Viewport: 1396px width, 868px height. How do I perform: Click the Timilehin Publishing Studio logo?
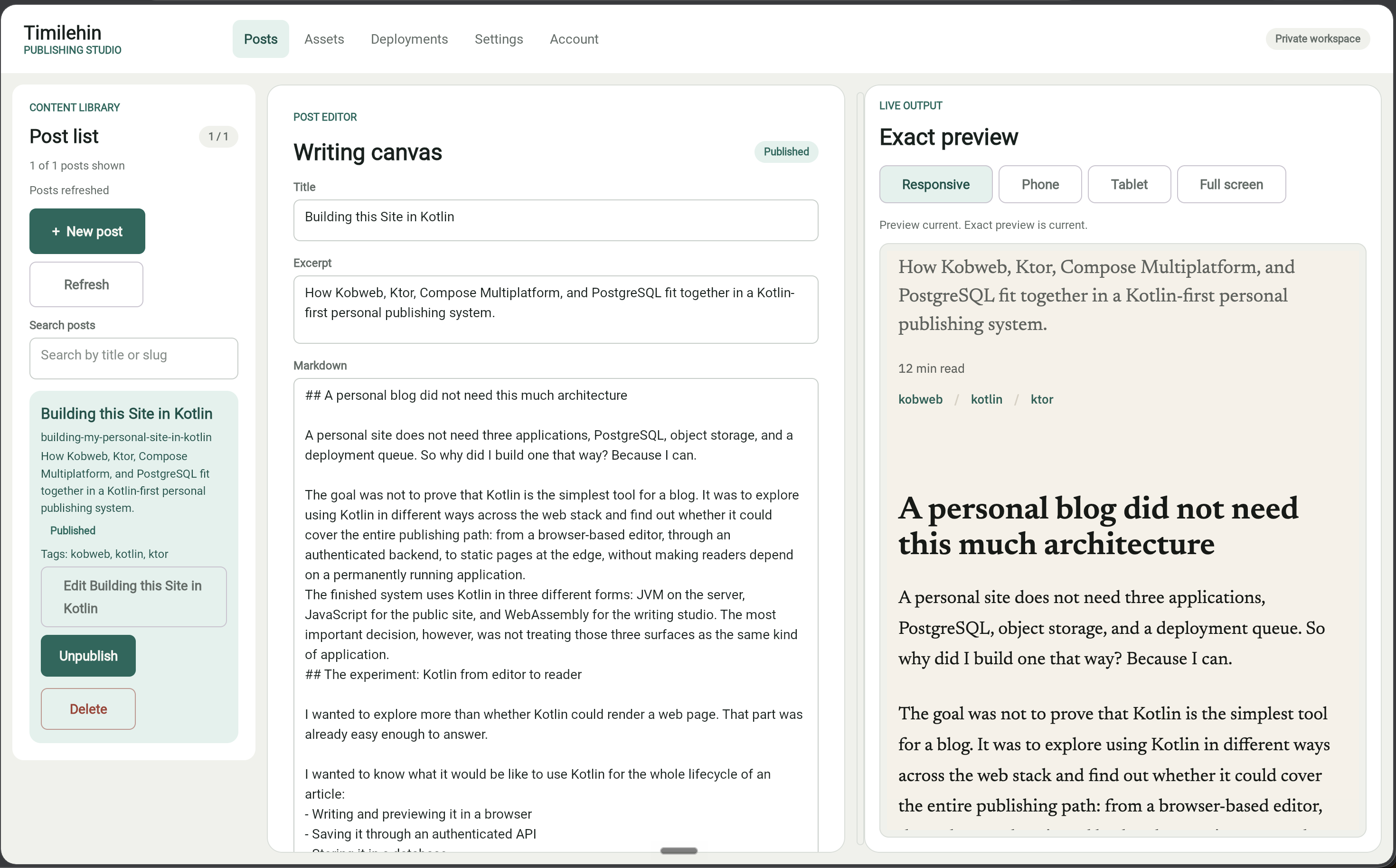click(x=72, y=39)
